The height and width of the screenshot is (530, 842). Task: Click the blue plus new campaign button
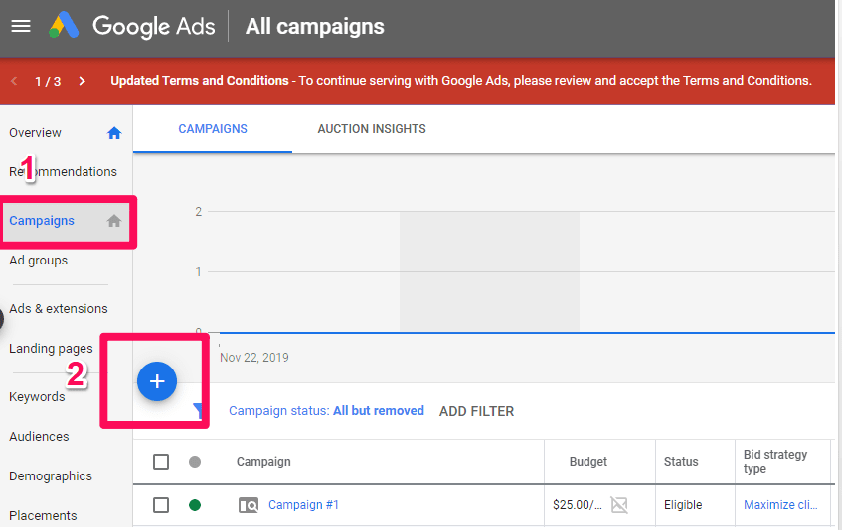click(157, 381)
